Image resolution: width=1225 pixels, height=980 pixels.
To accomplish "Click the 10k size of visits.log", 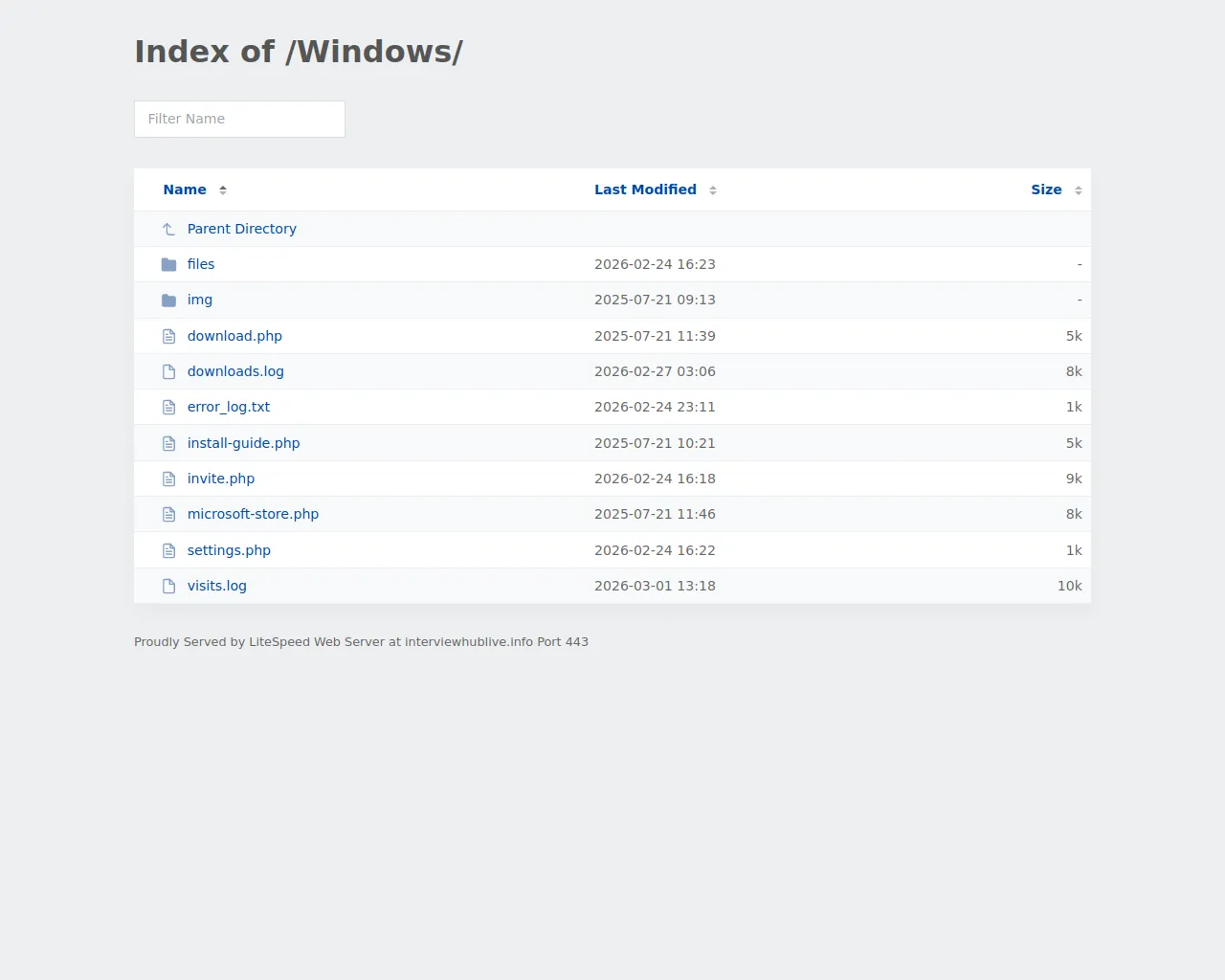I will 1070,586.
